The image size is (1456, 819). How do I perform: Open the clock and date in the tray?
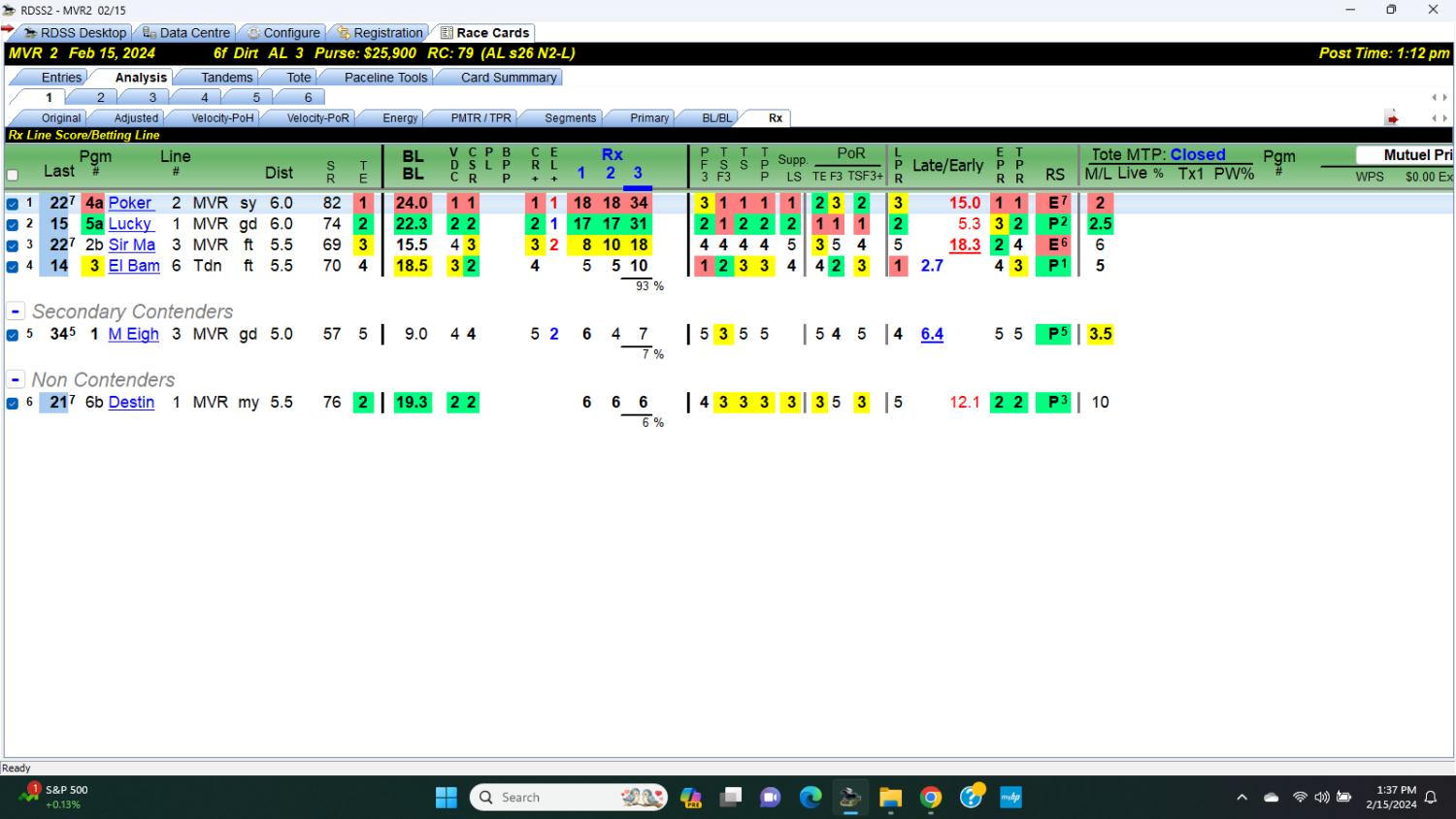pos(1391,798)
